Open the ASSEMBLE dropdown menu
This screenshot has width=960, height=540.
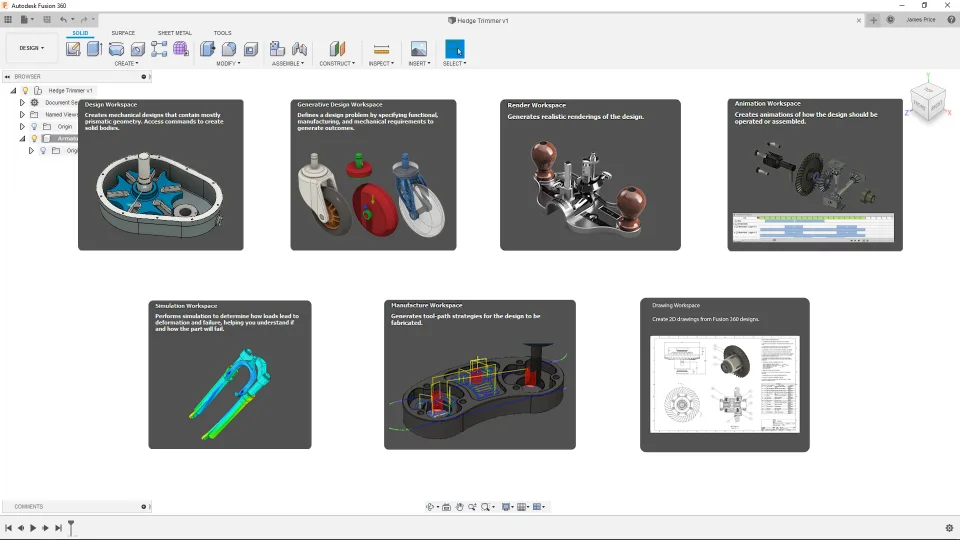[288, 64]
